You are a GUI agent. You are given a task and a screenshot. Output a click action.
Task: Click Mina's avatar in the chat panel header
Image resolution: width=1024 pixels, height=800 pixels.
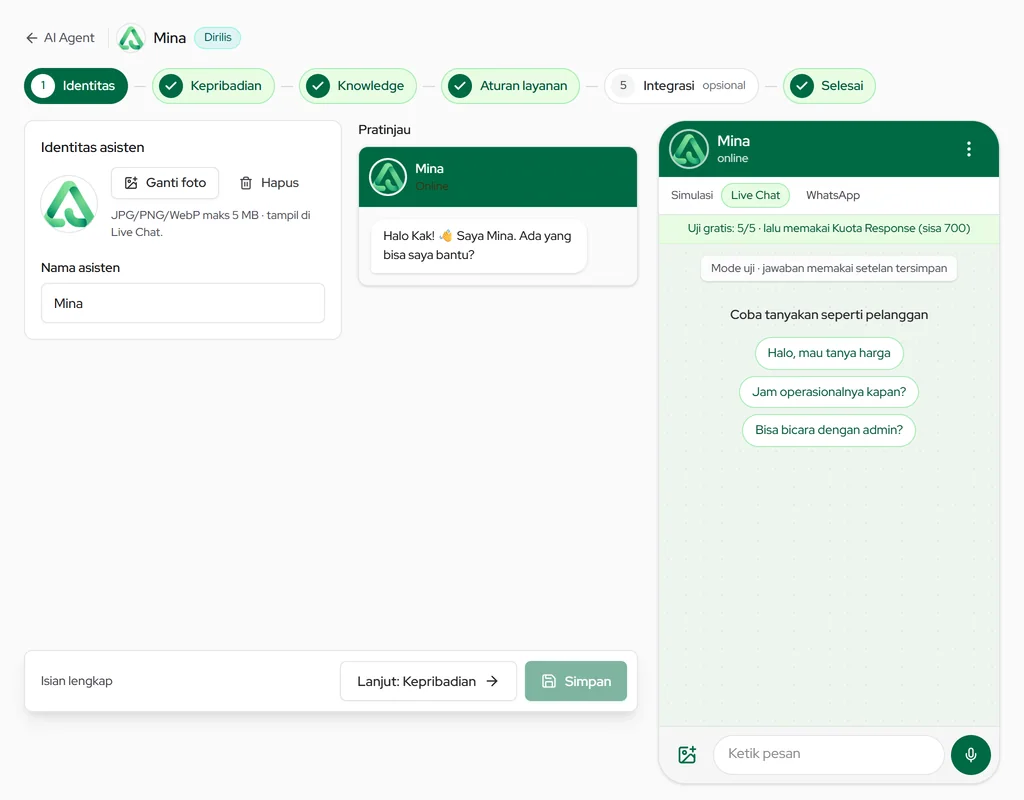pos(689,149)
